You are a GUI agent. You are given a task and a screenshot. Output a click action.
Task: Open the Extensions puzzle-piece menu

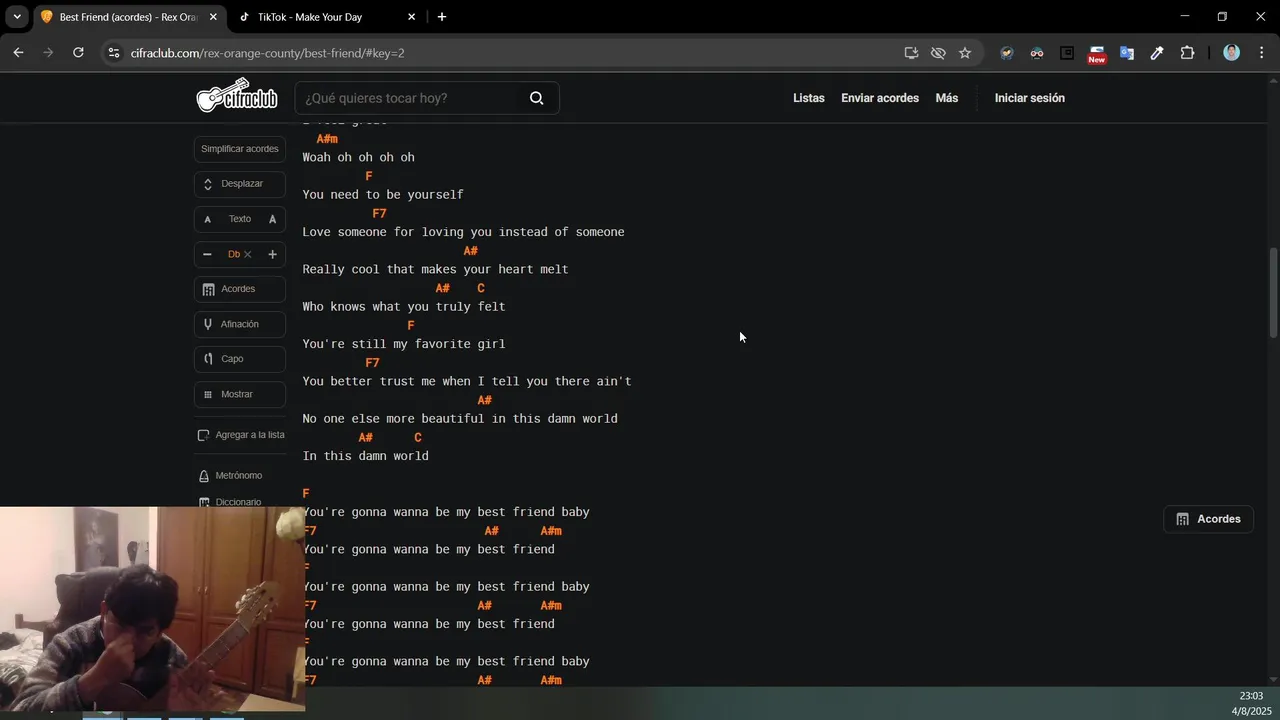click(1188, 53)
